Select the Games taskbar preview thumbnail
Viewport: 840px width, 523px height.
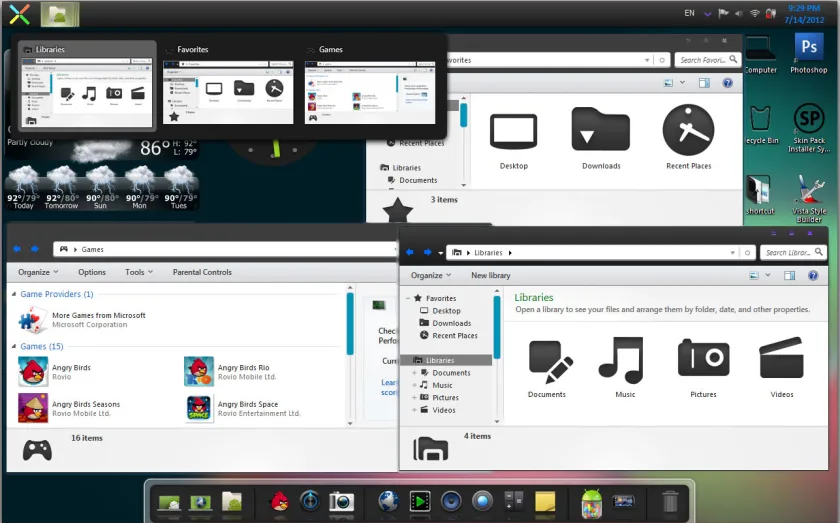click(370, 84)
